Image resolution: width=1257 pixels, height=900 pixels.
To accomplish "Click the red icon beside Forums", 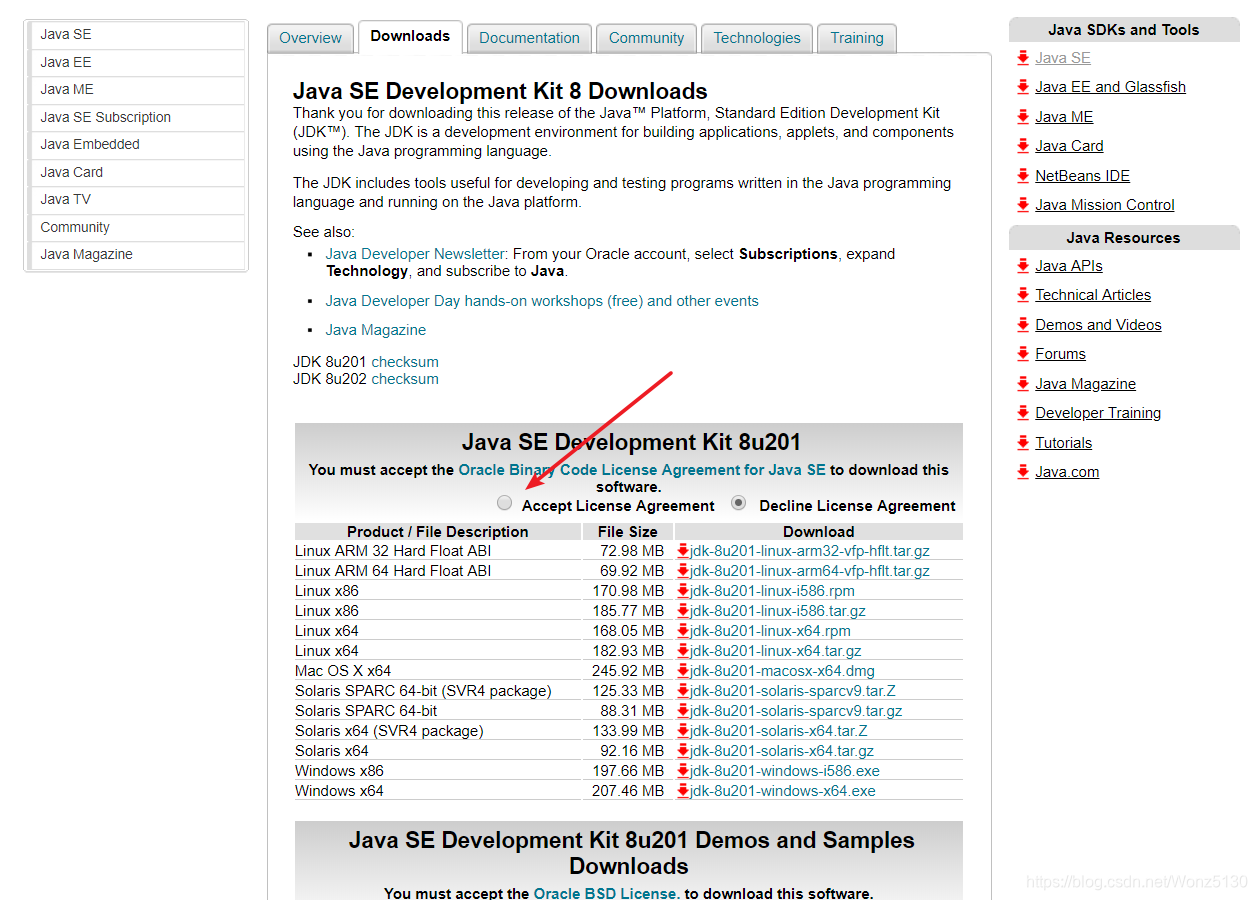I will [x=1023, y=353].
